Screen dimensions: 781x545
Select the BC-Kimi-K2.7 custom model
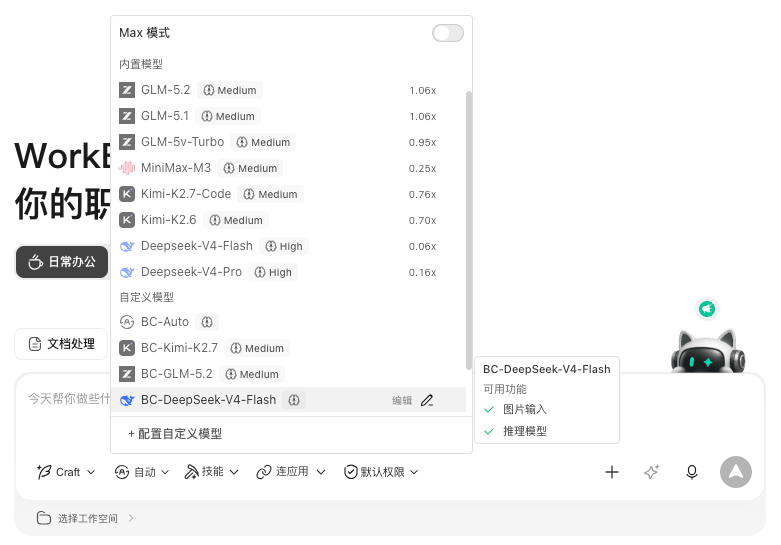(x=289, y=348)
